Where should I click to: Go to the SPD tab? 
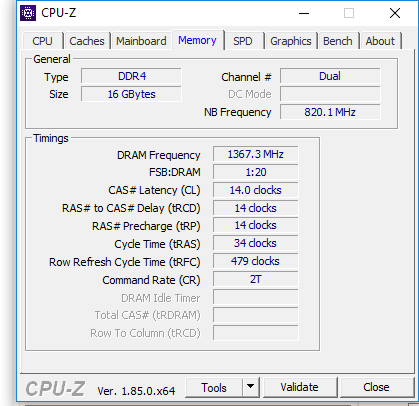tap(243, 41)
